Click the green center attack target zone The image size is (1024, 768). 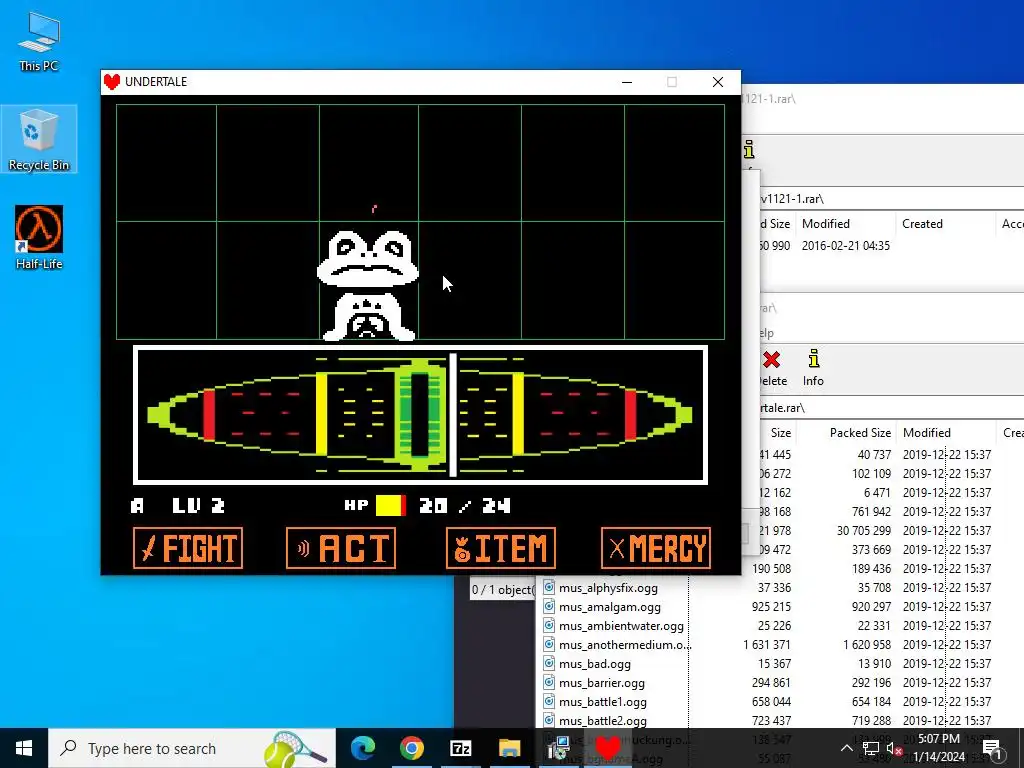[x=419, y=415]
